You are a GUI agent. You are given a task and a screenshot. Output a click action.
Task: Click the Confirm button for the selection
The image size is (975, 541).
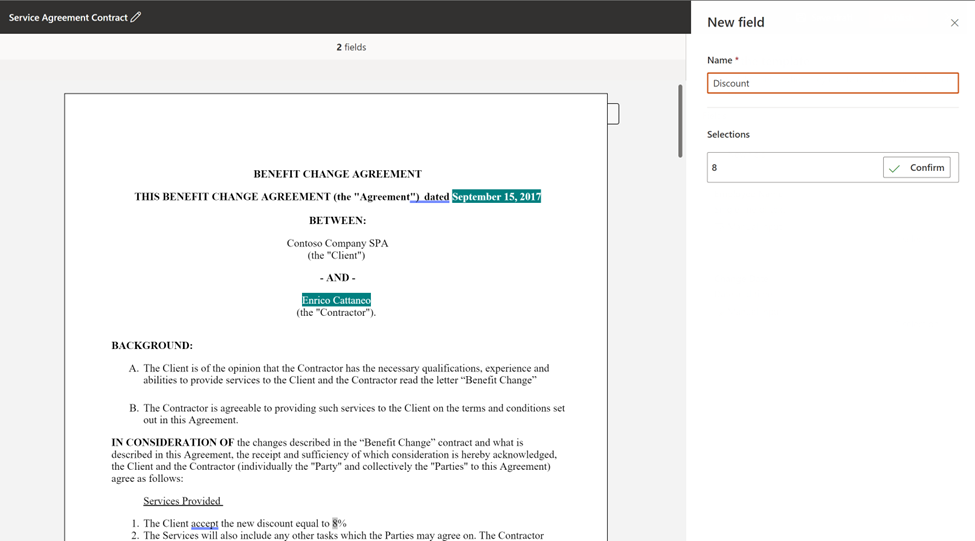point(917,168)
